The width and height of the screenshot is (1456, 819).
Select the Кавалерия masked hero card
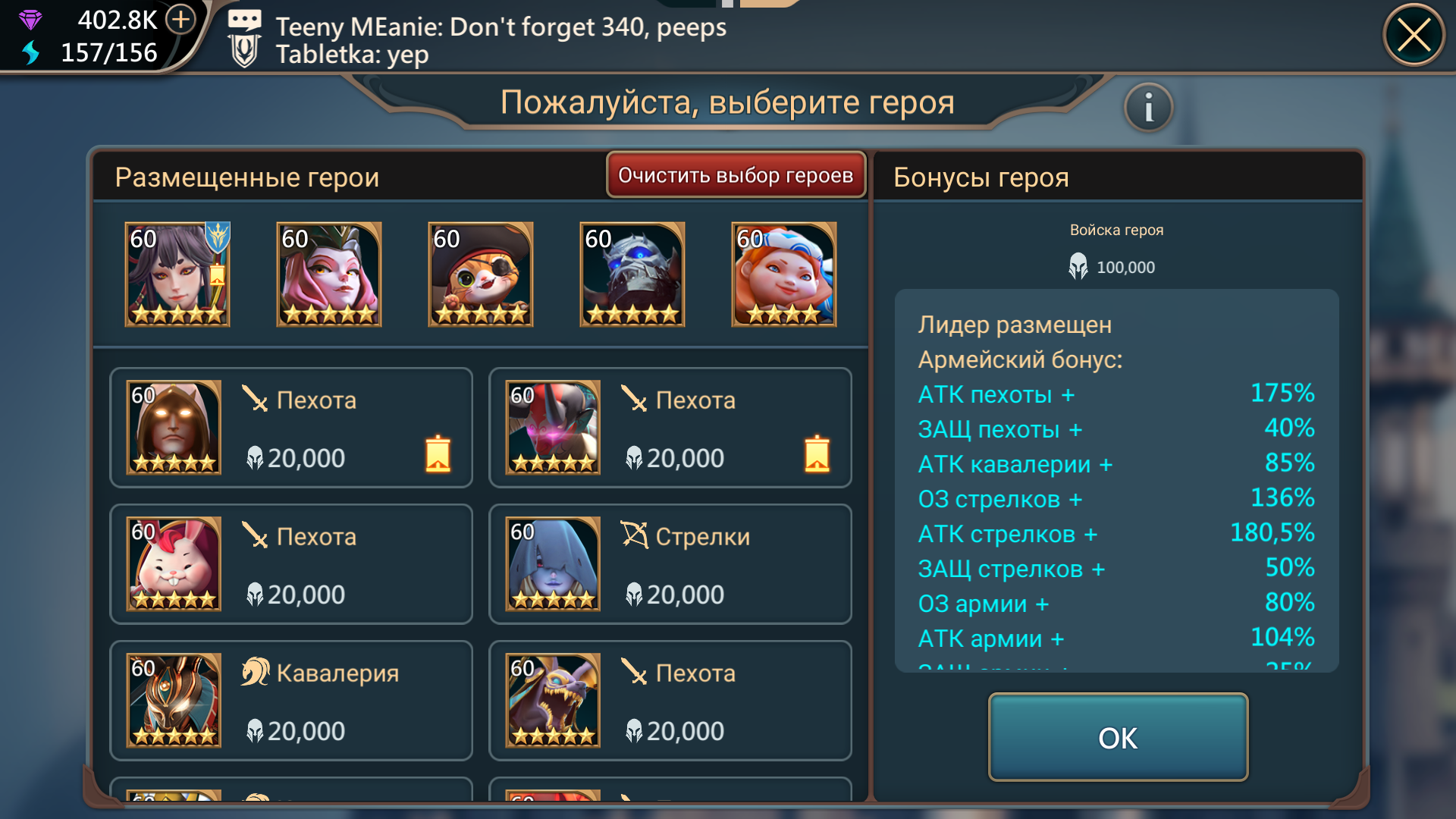point(291,701)
